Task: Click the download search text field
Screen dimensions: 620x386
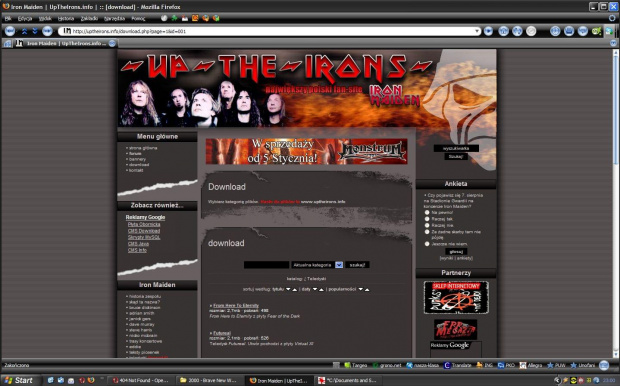Action: pos(267,265)
